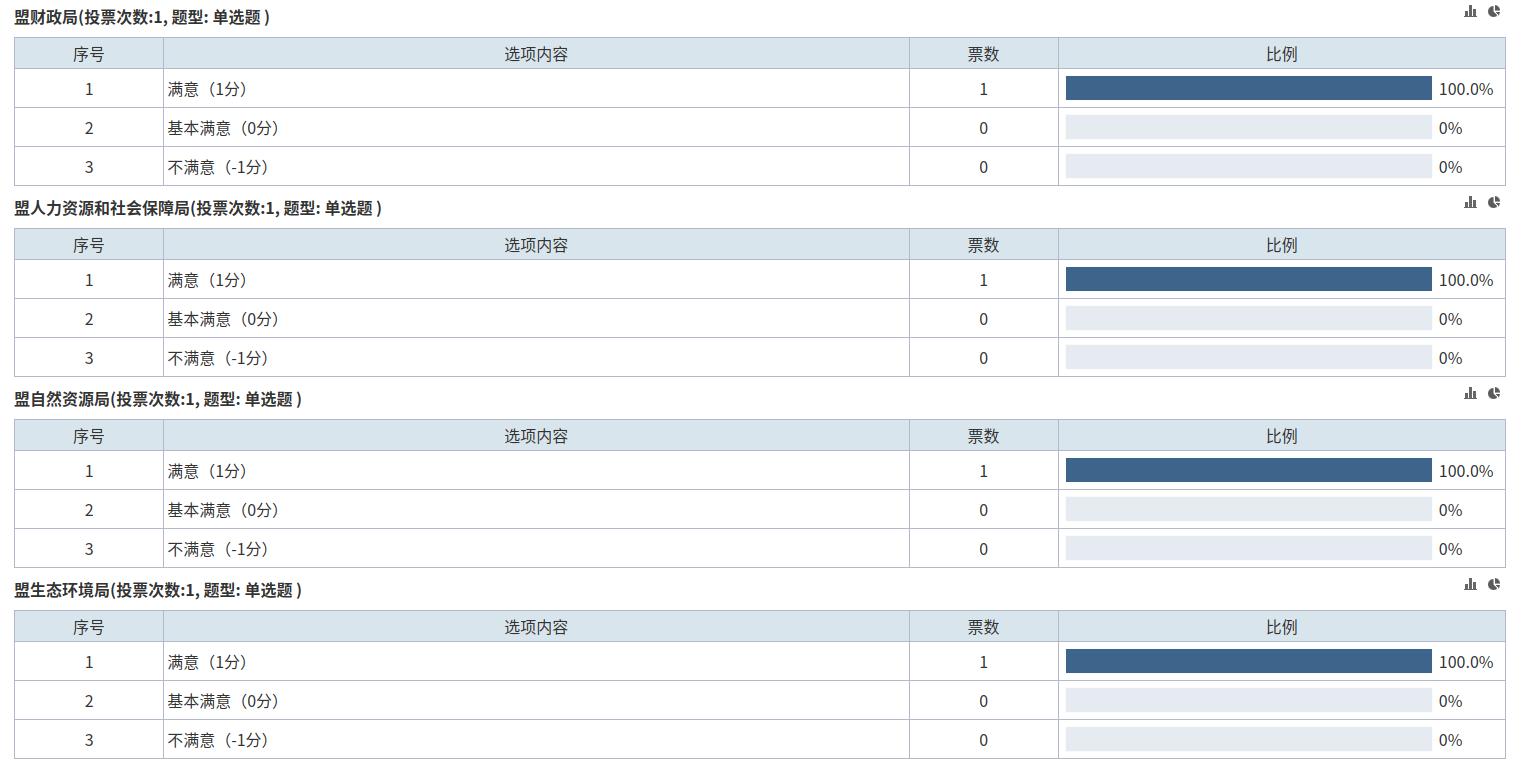Click 盟生态环境局 question title

click(157, 591)
